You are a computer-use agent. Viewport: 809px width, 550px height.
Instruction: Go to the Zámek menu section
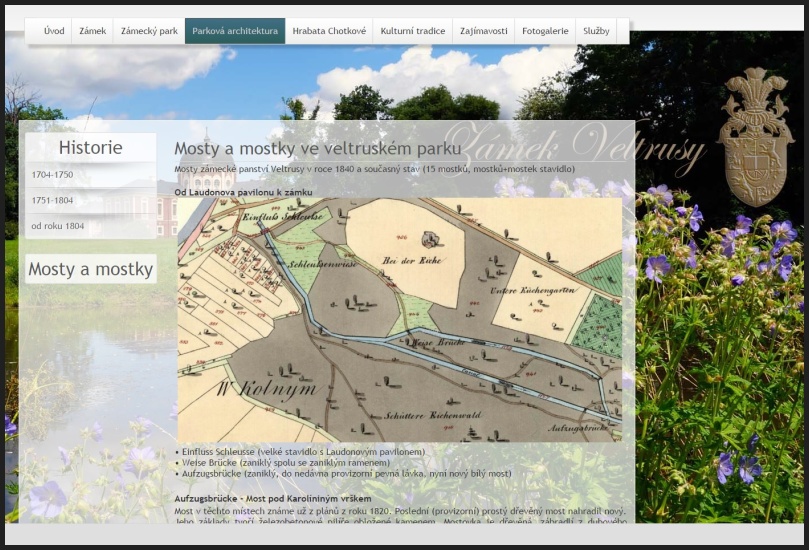coord(92,31)
